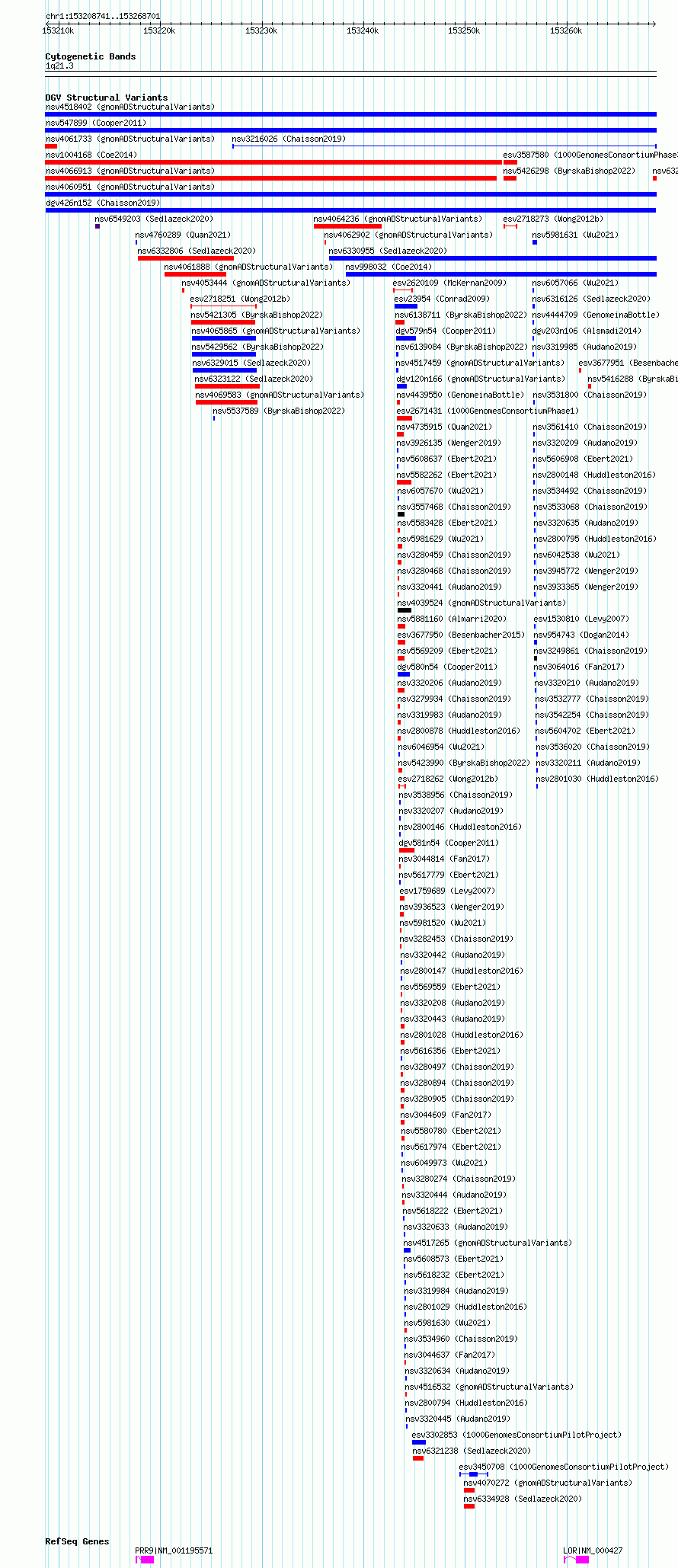Open esv2718251 (Wong2012b) variant
Viewport: 678px width, 1568px height.
tap(240, 299)
